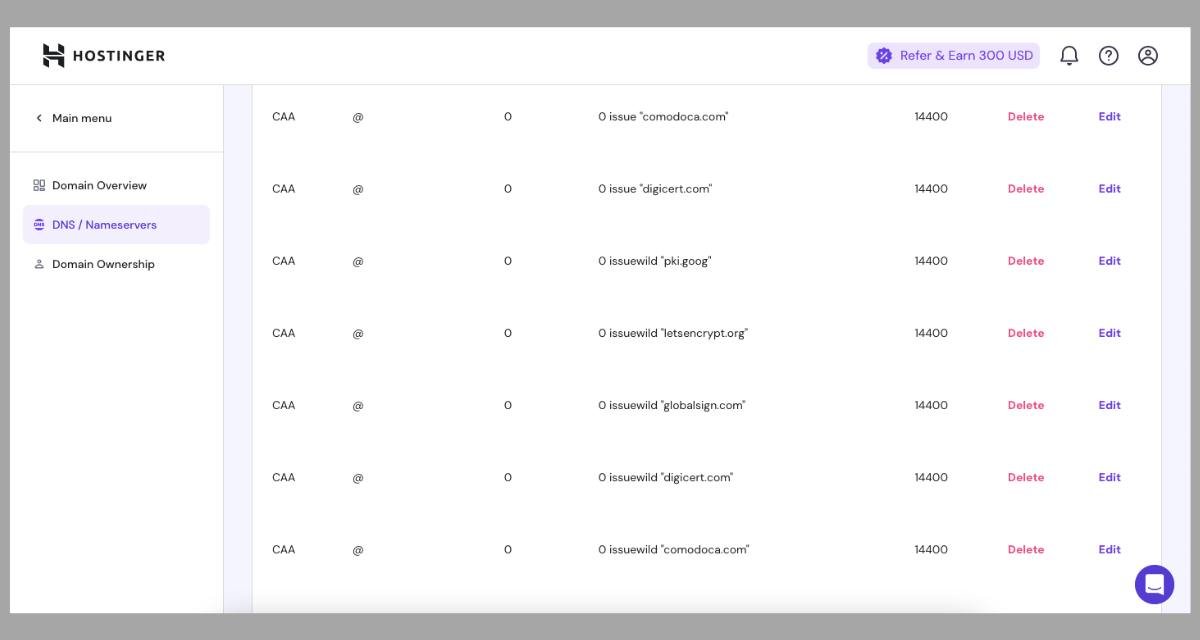Delete the issuewild "globalsign.com" record
The height and width of the screenshot is (640, 1200).
pos(1025,405)
